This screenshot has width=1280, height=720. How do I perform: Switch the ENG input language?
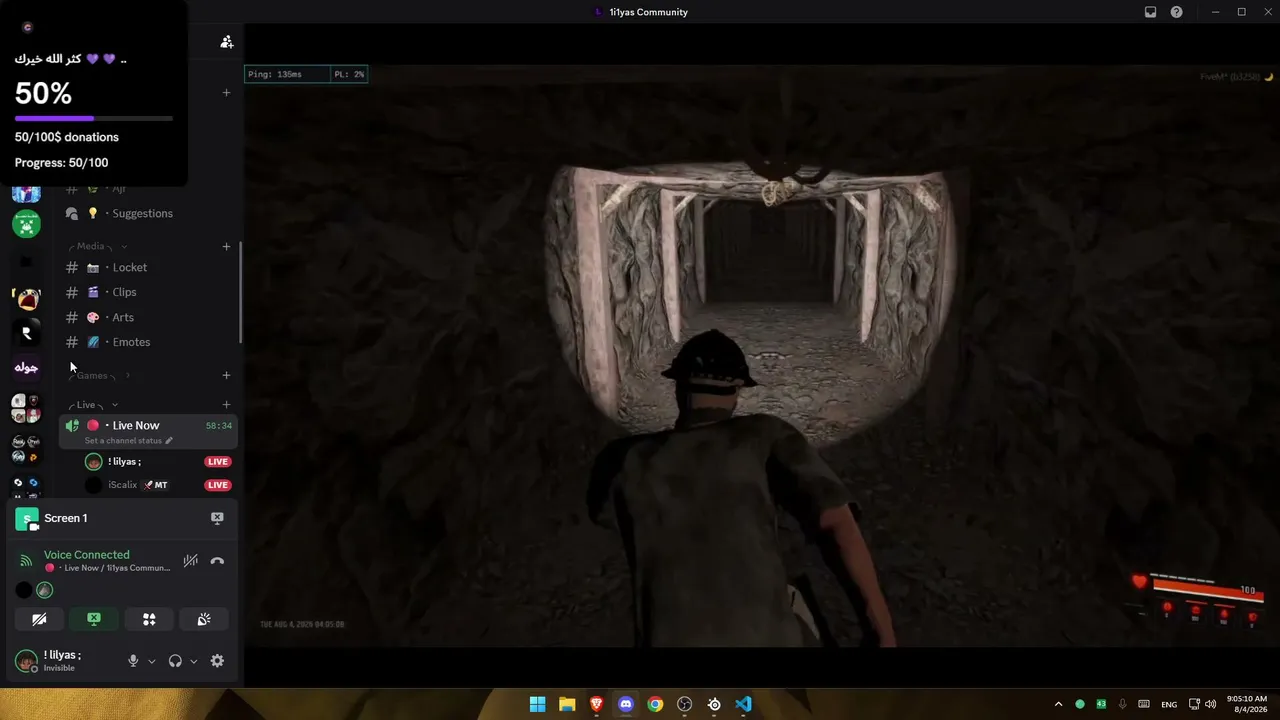(x=1169, y=704)
